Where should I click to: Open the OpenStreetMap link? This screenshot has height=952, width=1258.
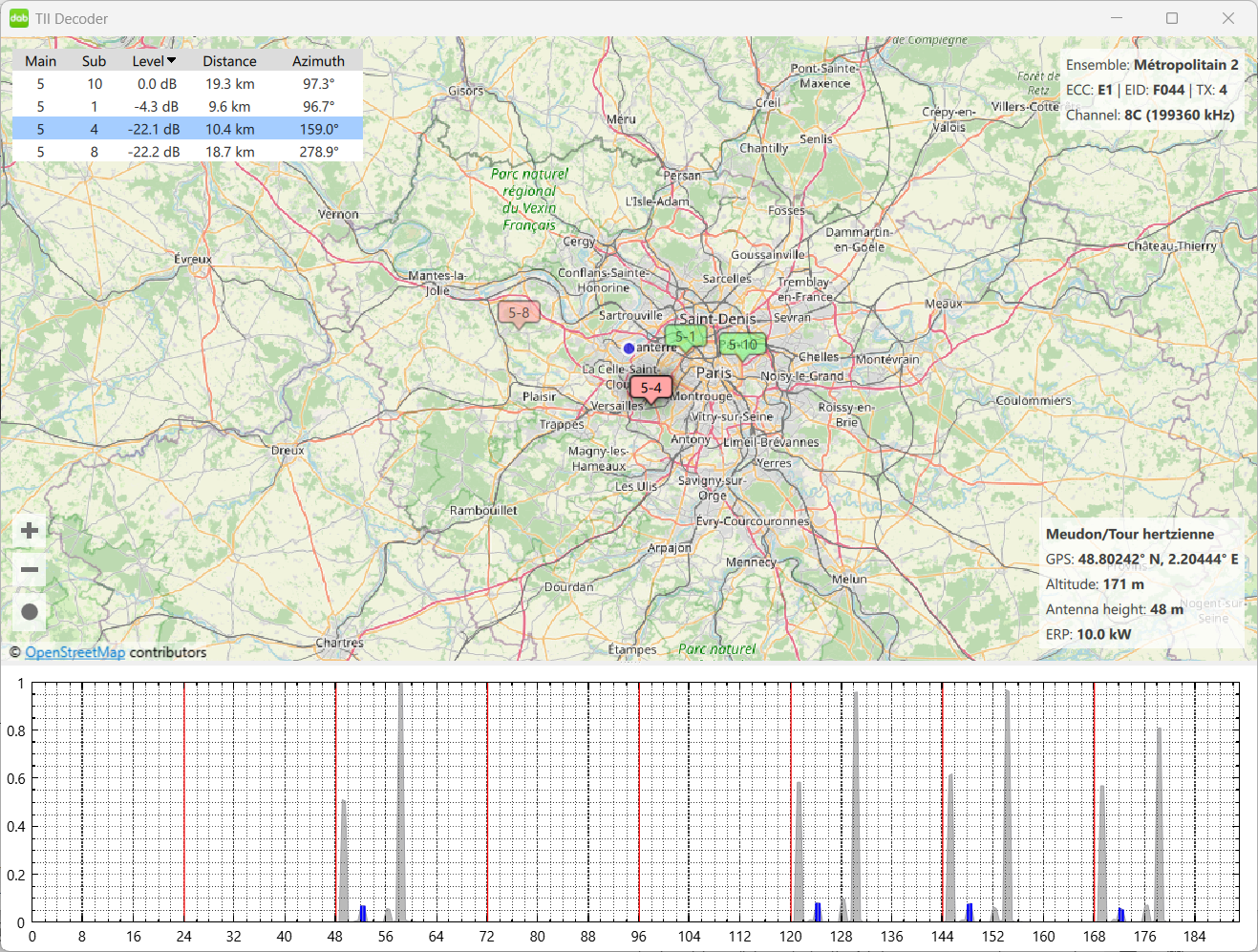[75, 652]
